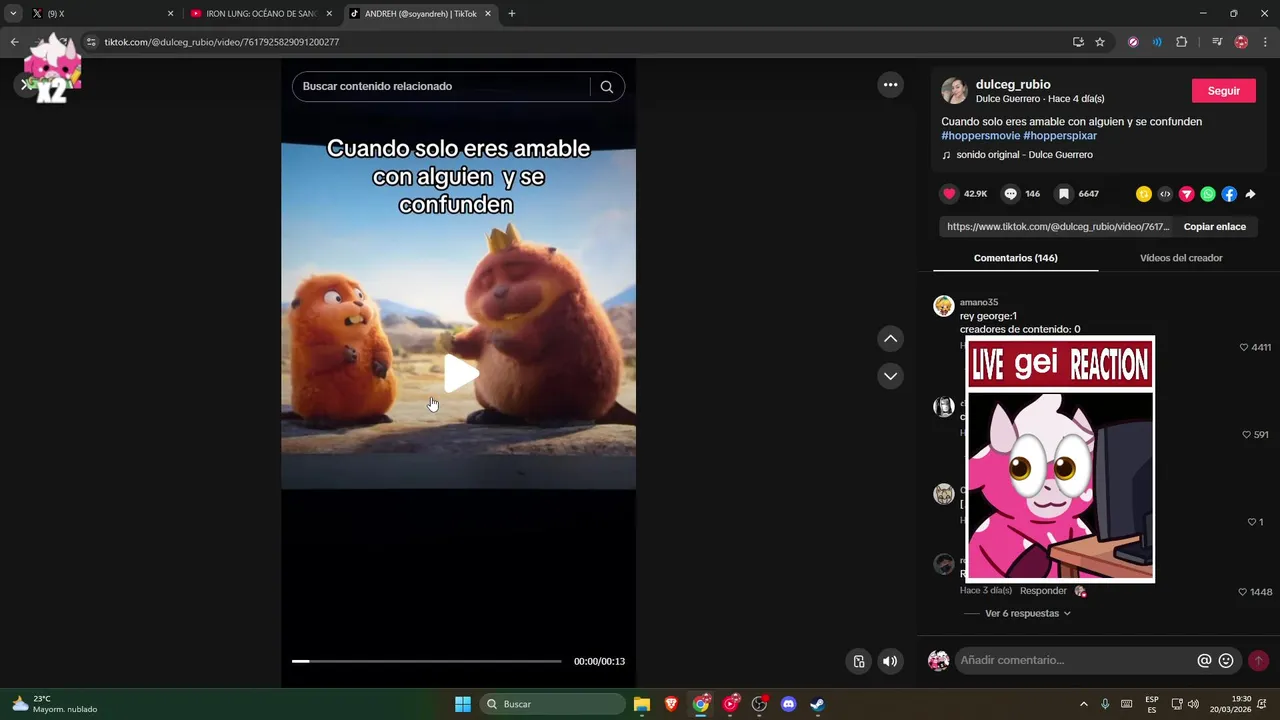Image resolution: width=1280 pixels, height=720 pixels.
Task: Show hidden system tray icons chevron
Action: click(x=1084, y=704)
